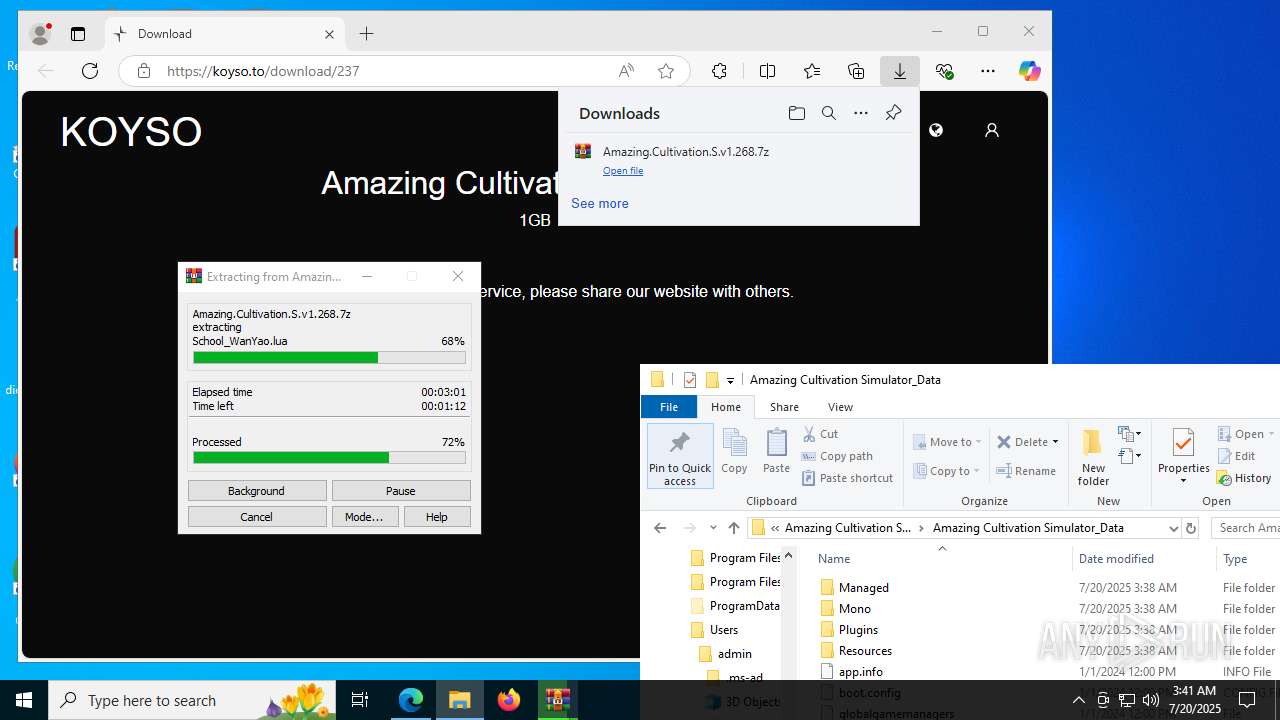The height and width of the screenshot is (720, 1280).
Task: Click the Paste ribbon button in Explorer
Action: point(777,451)
